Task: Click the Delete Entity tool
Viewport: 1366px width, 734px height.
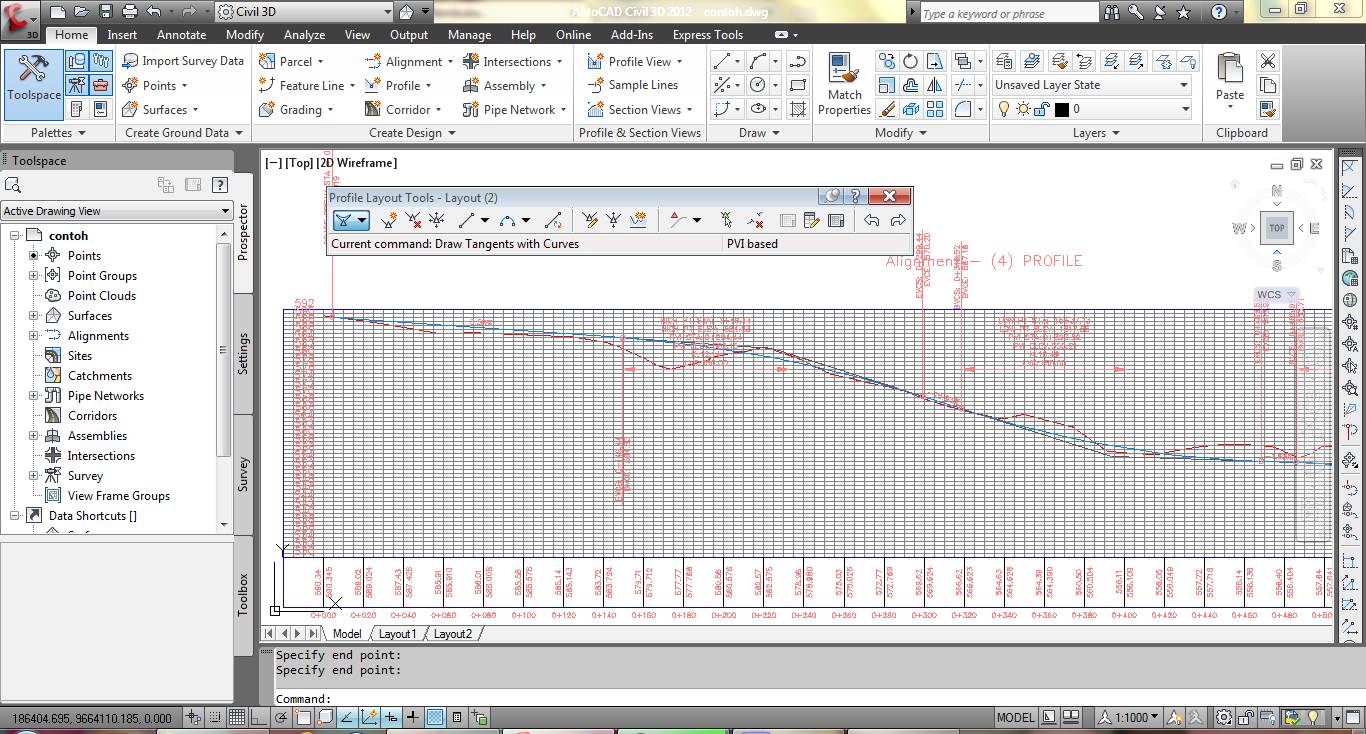Action: tap(755, 220)
